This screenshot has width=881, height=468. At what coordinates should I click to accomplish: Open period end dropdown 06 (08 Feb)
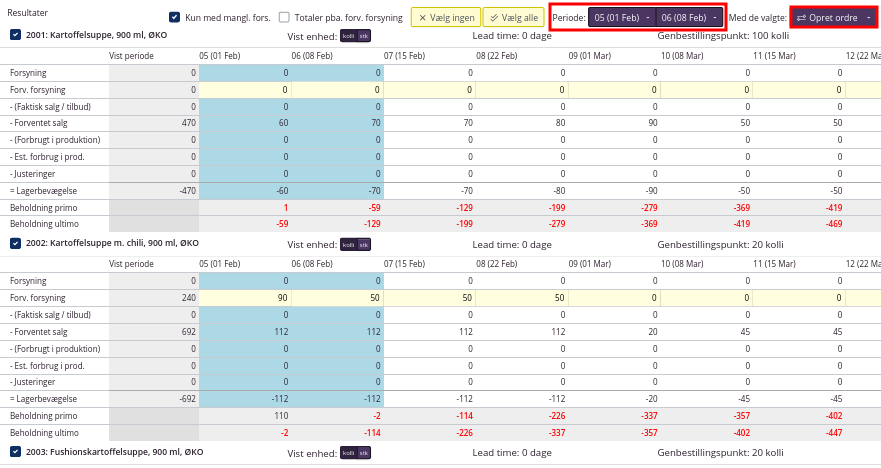click(688, 17)
